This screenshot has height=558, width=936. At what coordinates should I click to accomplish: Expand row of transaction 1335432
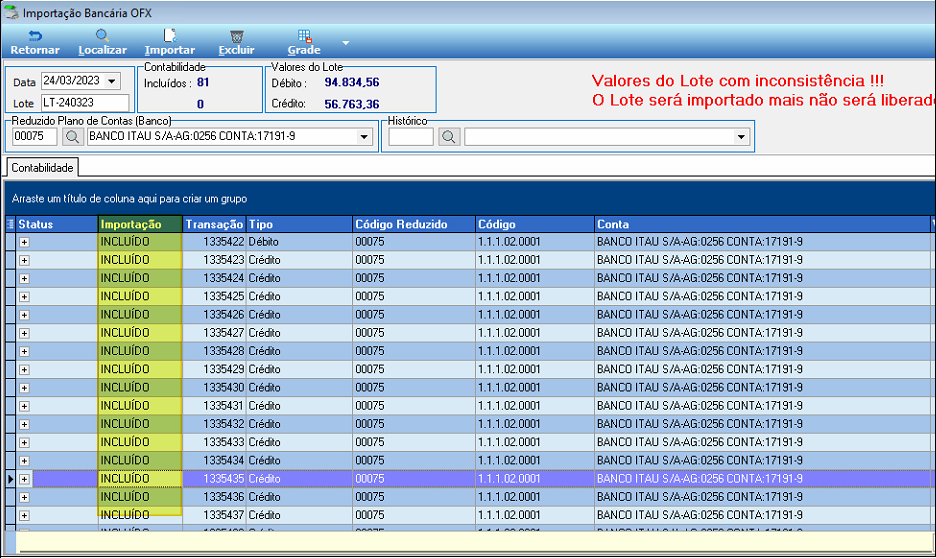coord(24,424)
